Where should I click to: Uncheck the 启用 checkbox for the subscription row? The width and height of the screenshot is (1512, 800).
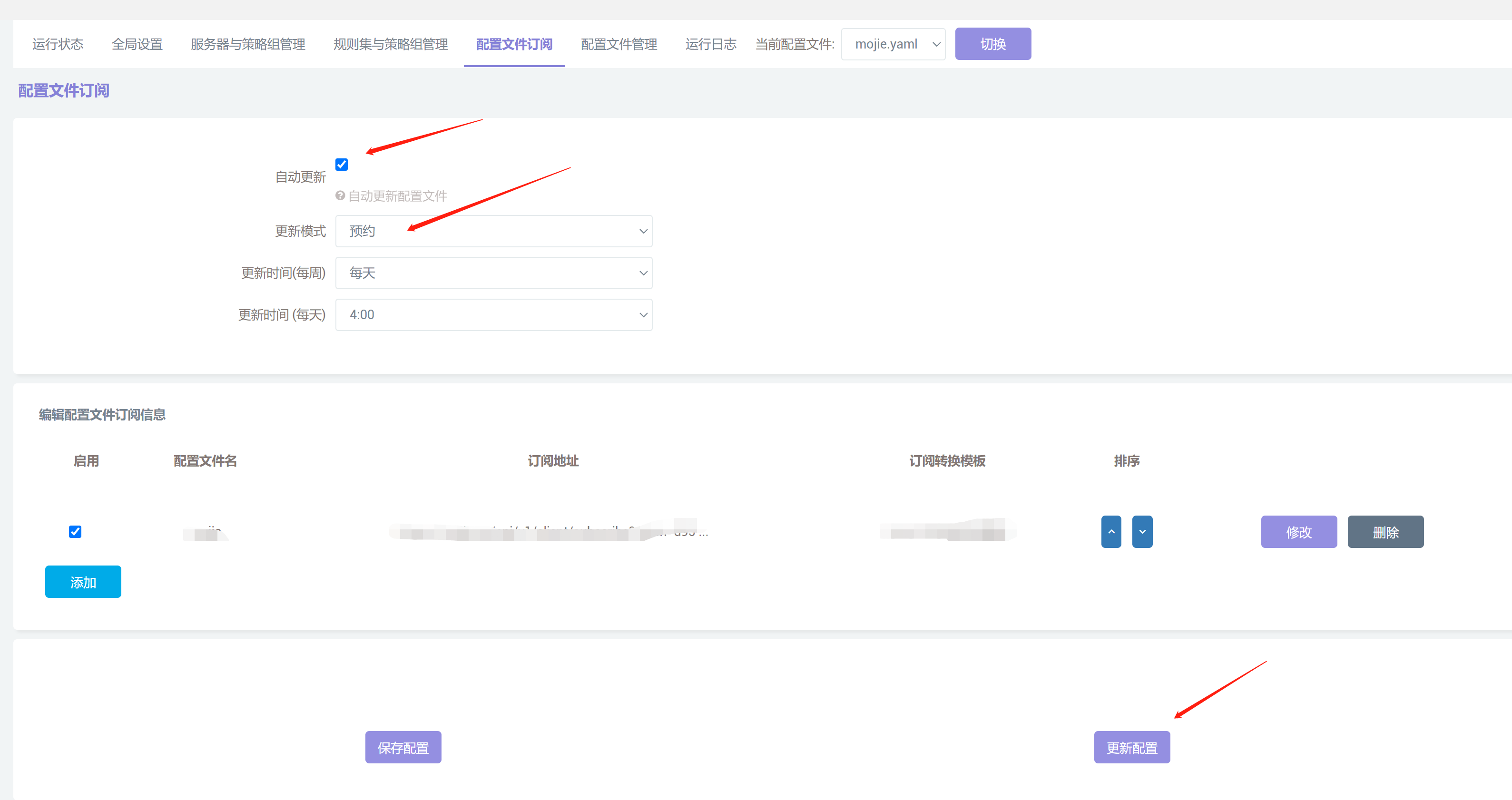[75, 531]
